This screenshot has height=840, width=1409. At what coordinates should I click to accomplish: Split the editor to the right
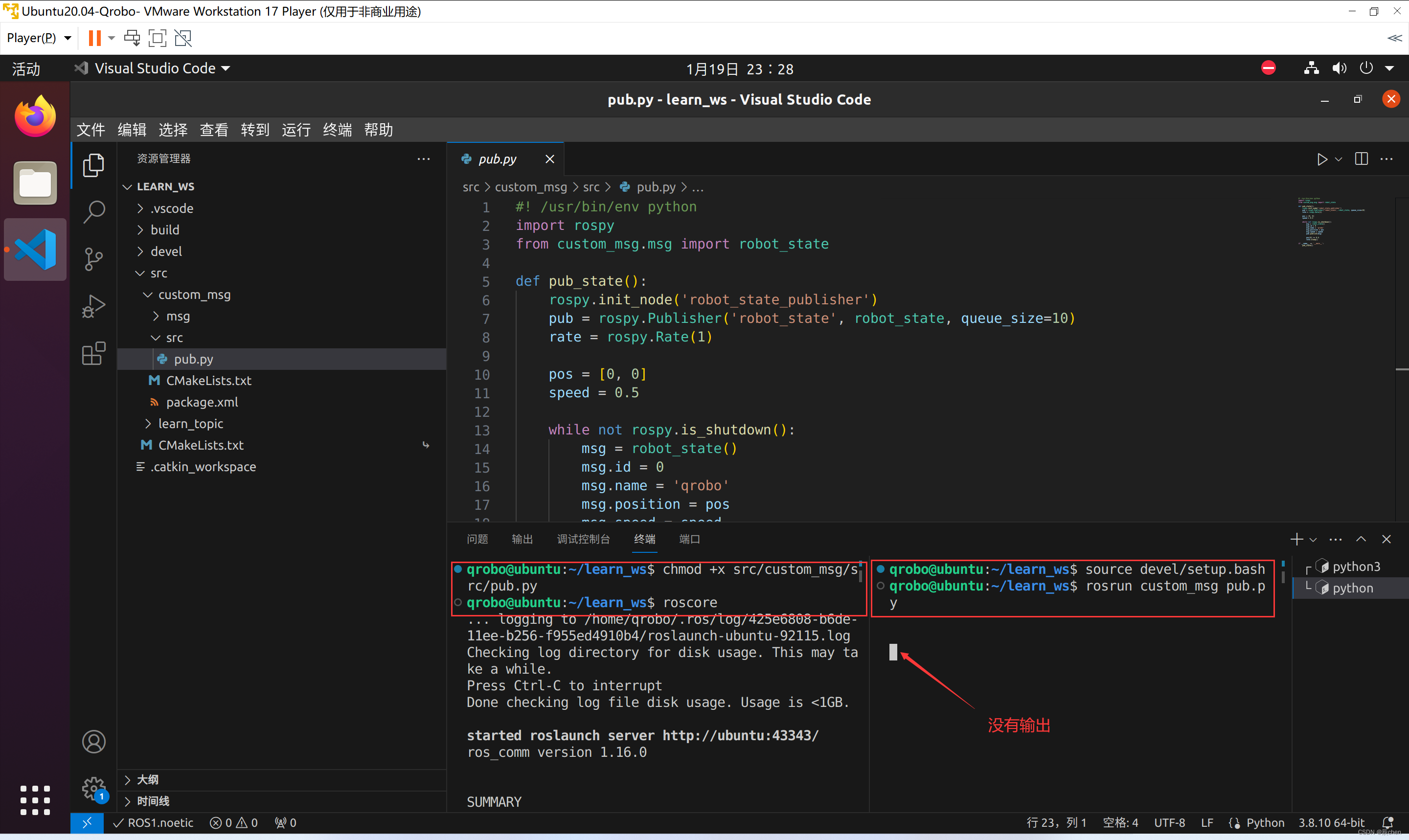1362,159
